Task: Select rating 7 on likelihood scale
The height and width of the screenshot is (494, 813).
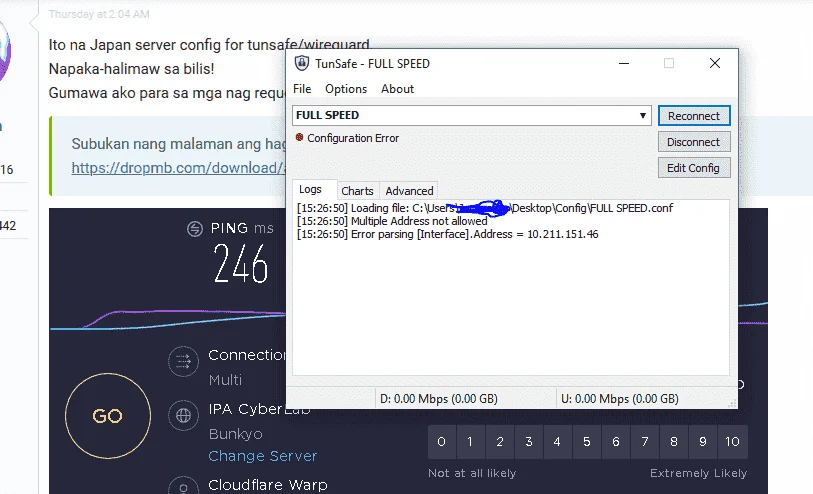Action: pos(645,442)
